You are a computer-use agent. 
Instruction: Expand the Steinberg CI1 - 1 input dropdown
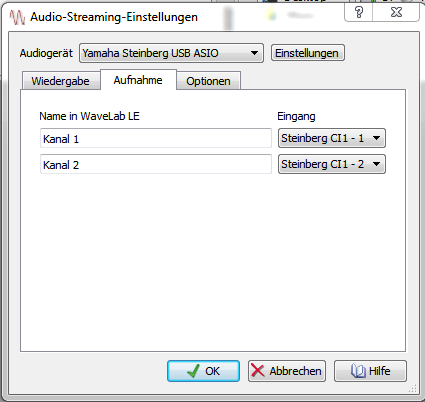point(332,138)
